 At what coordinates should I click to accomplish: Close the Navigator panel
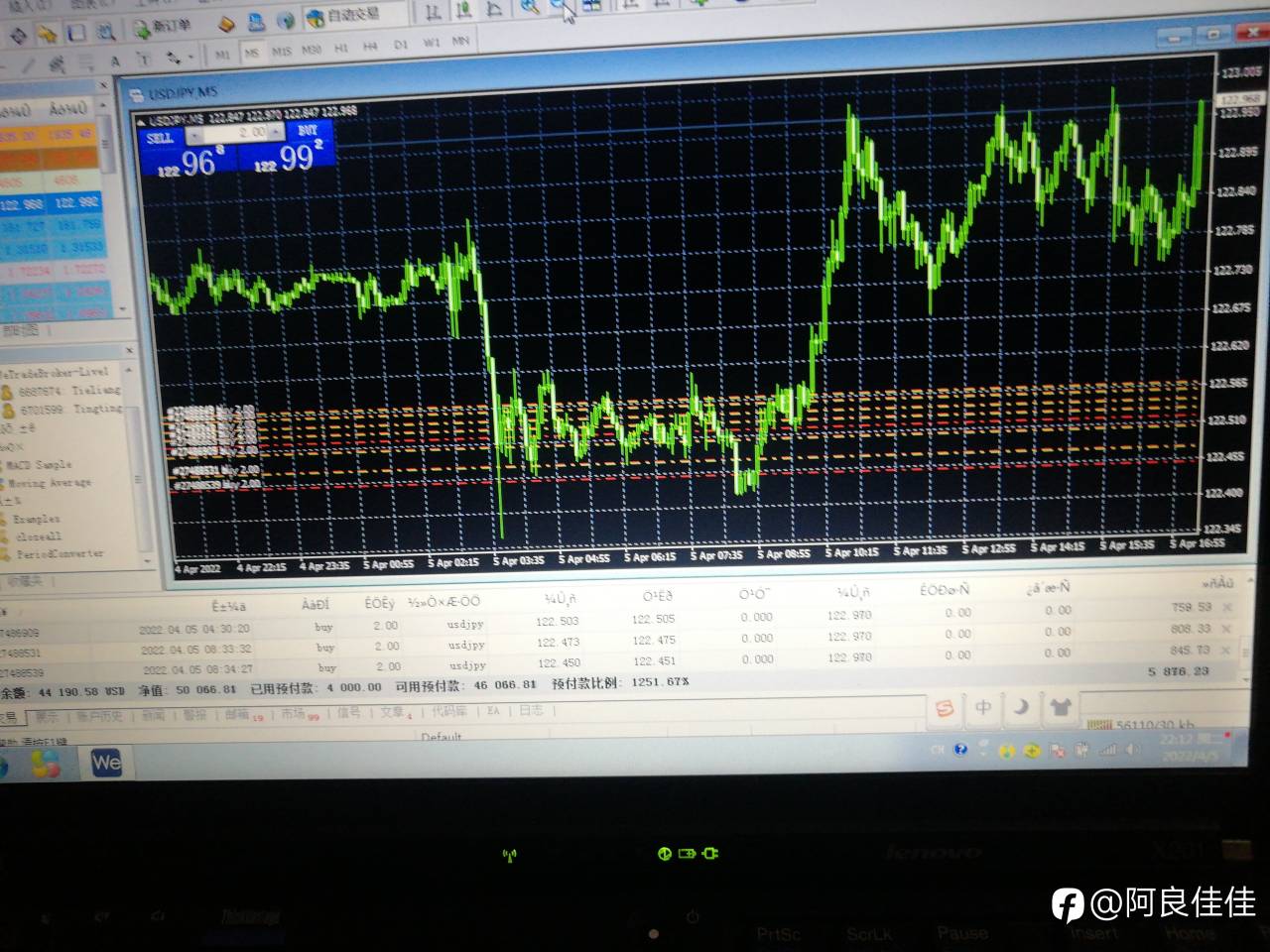tap(130, 350)
